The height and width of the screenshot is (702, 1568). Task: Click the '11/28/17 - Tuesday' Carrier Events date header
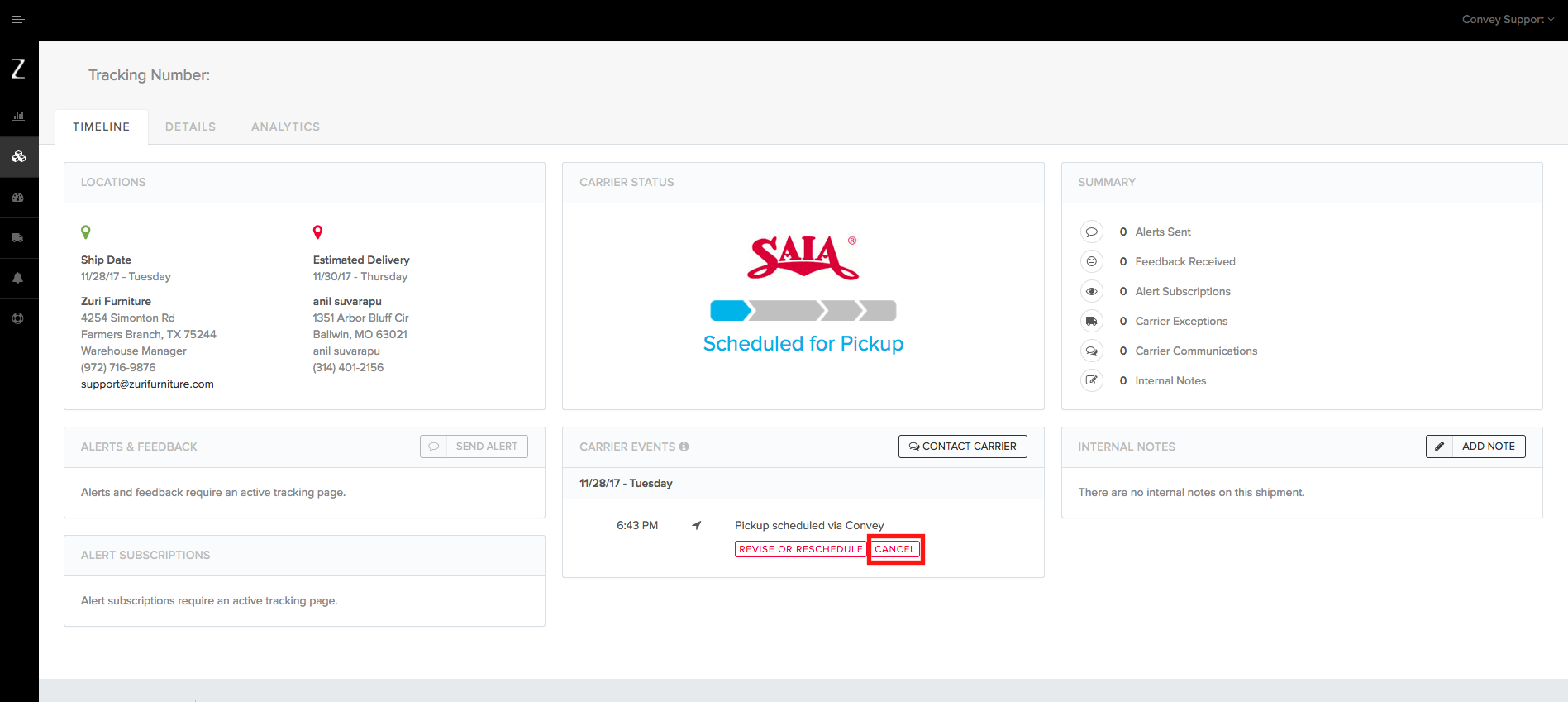point(626,484)
